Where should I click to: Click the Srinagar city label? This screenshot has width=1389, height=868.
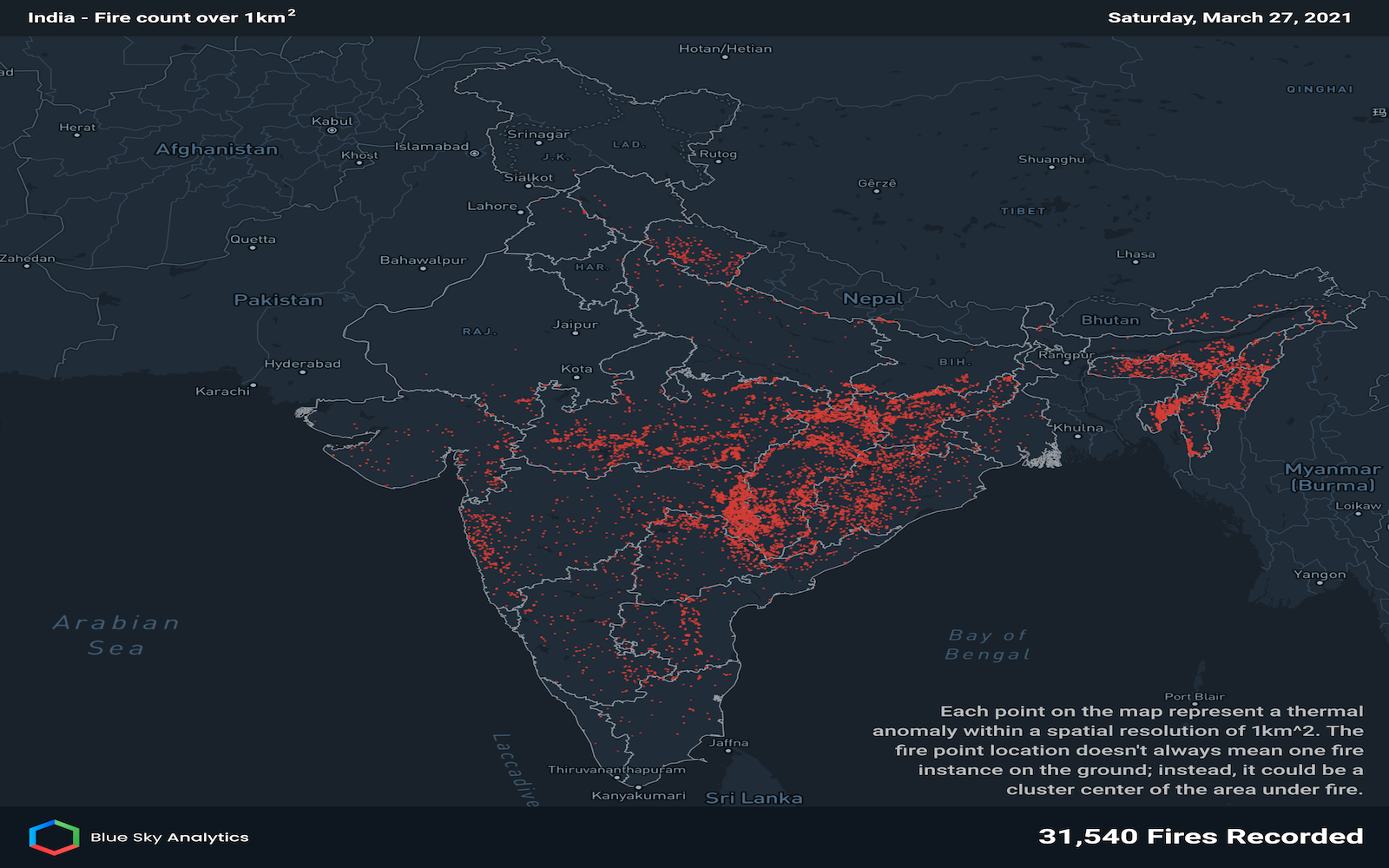click(x=538, y=135)
